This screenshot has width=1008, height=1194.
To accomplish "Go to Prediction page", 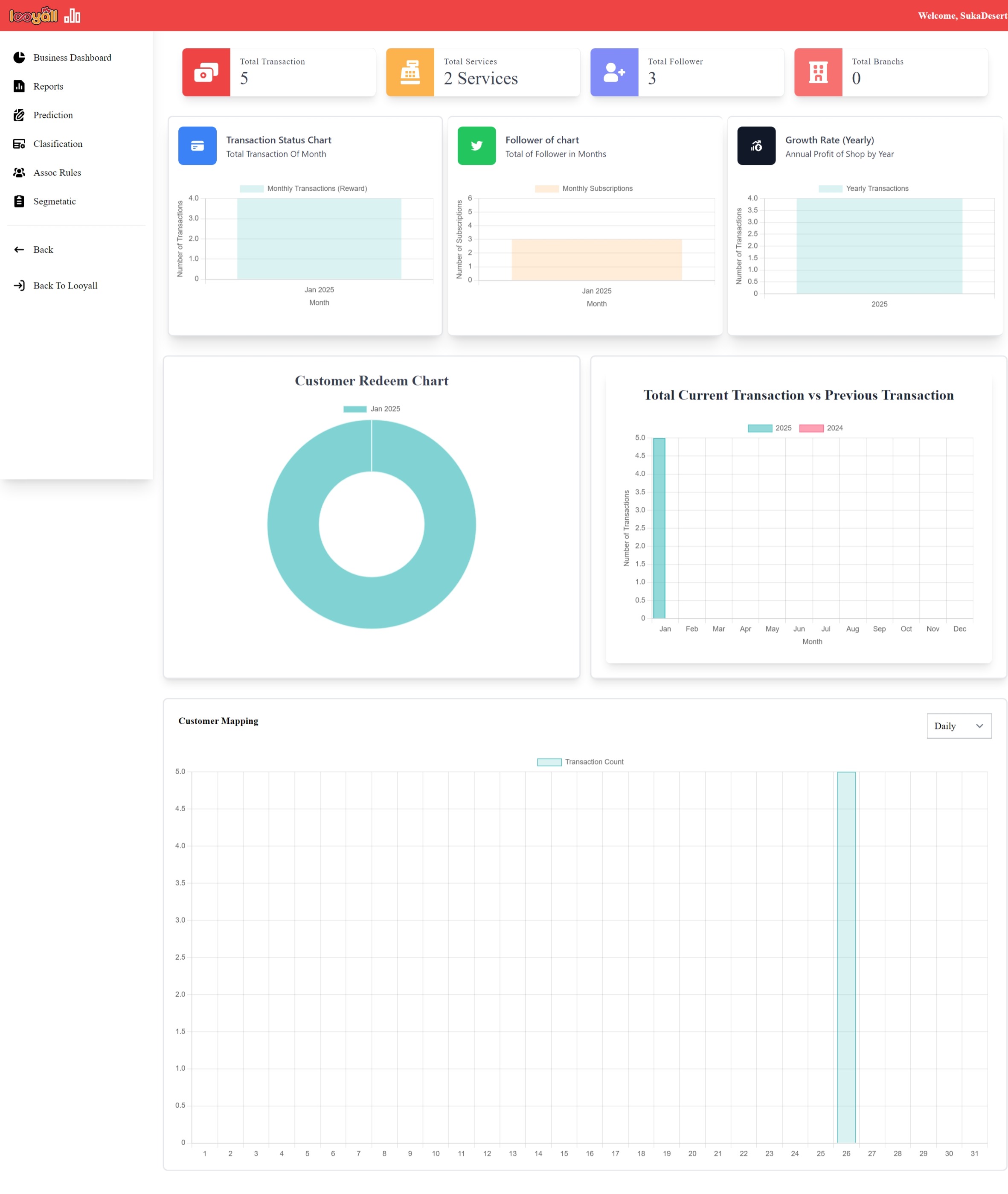I will pos(53,115).
